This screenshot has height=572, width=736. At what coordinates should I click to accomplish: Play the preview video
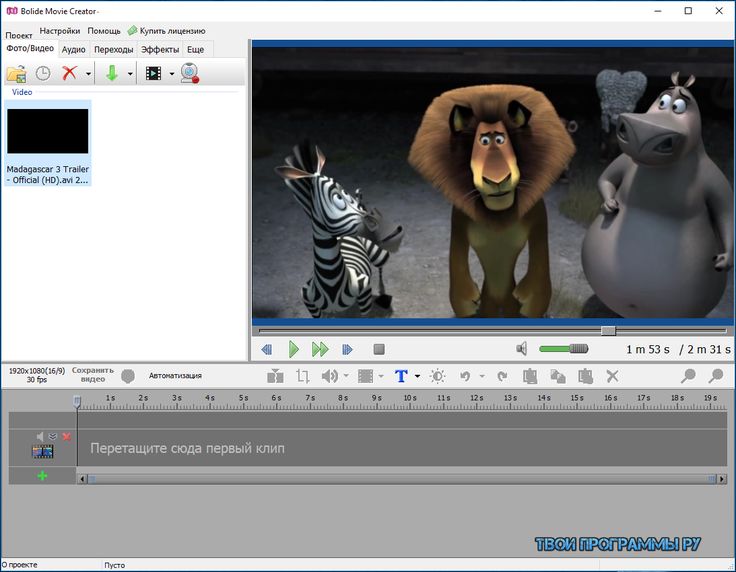293,350
